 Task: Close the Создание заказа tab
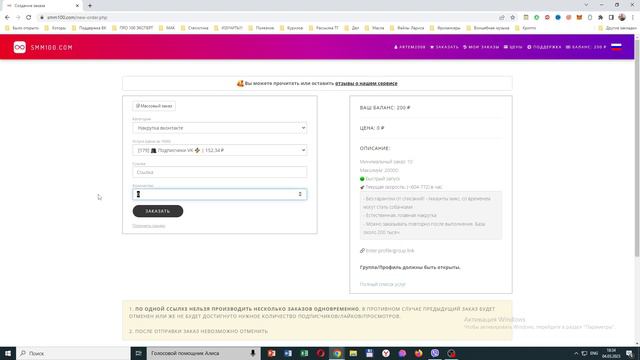click(77, 6)
